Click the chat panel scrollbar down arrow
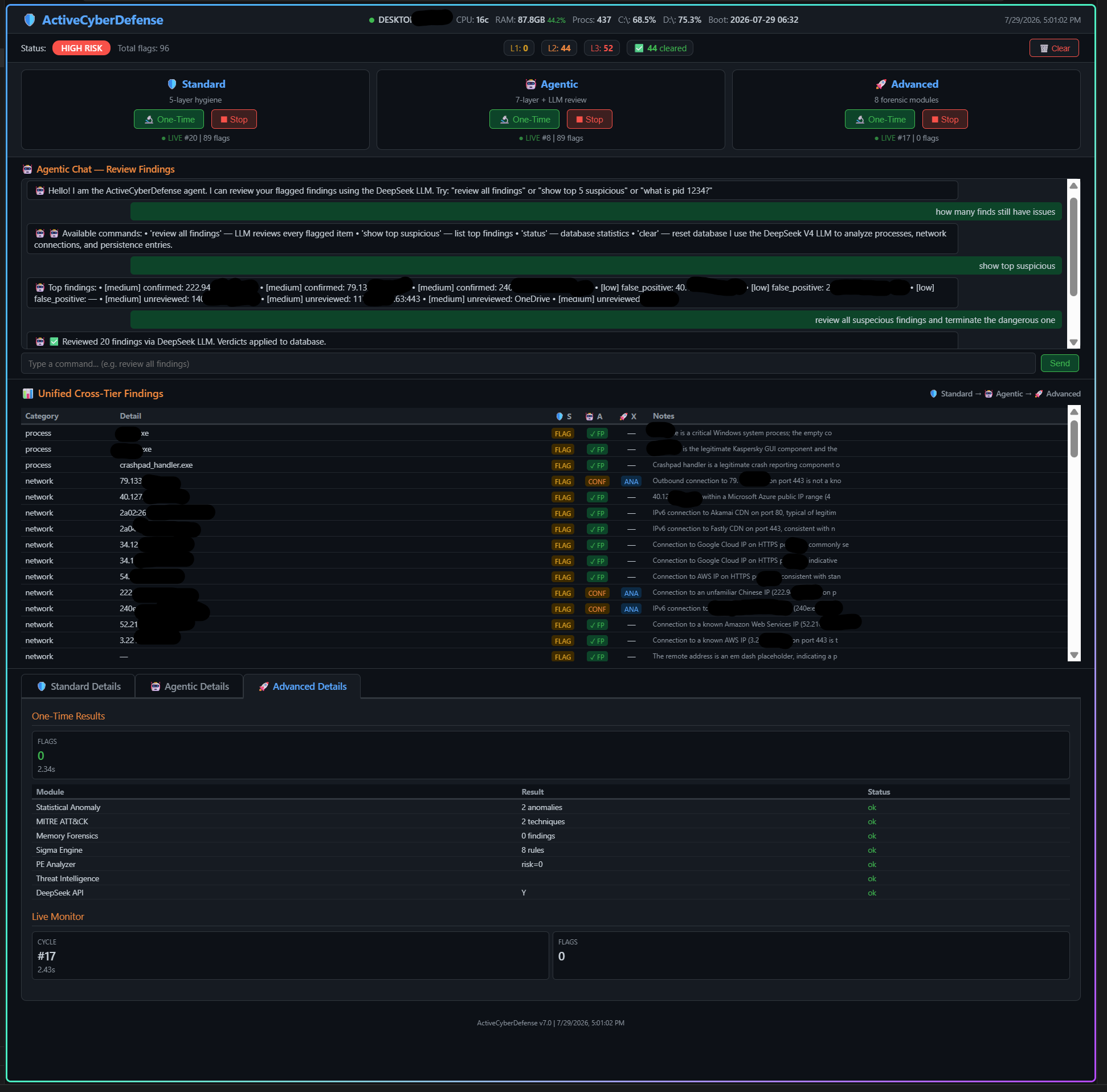 click(x=1074, y=342)
